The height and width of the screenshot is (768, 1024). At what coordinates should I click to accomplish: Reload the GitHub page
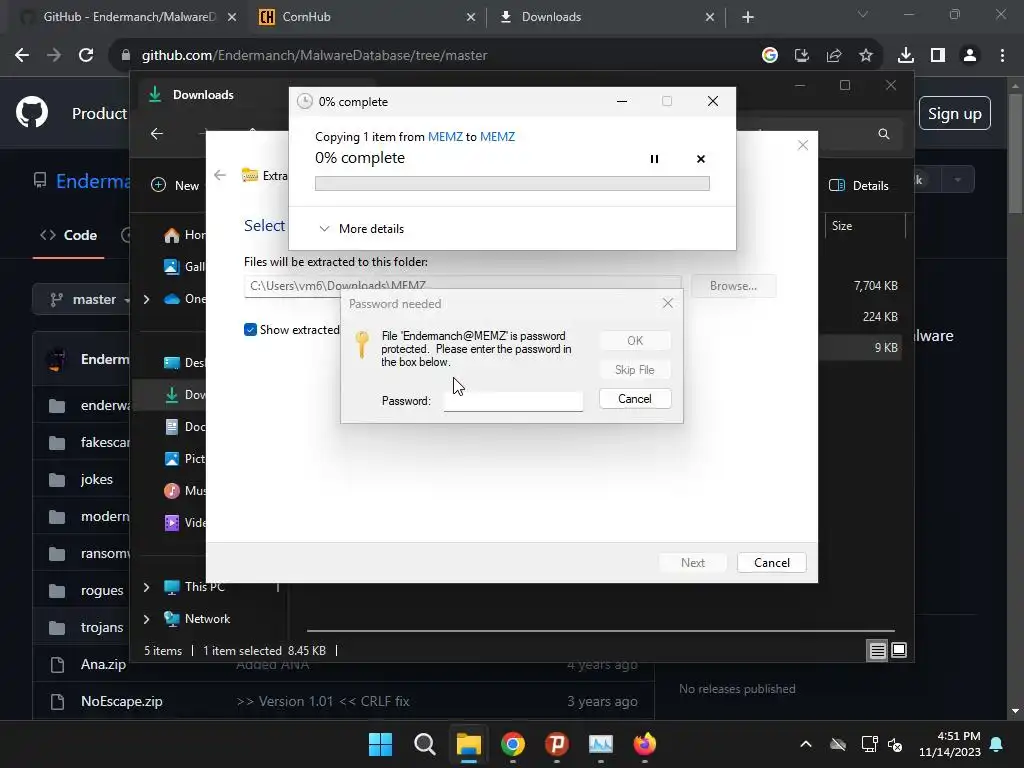pyautogui.click(x=86, y=56)
